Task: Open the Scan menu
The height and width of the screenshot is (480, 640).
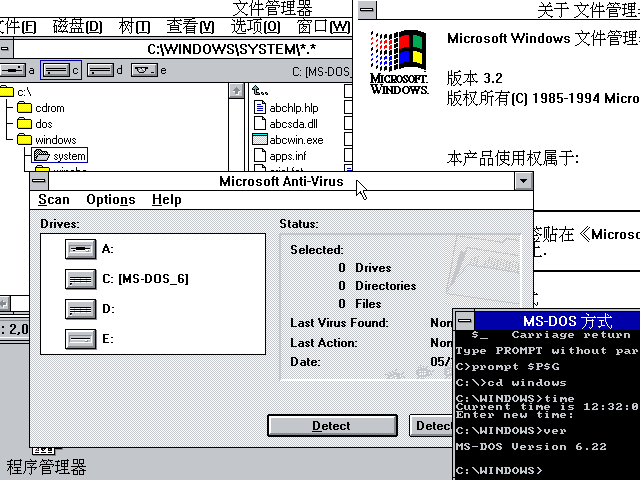Action: tap(54, 200)
